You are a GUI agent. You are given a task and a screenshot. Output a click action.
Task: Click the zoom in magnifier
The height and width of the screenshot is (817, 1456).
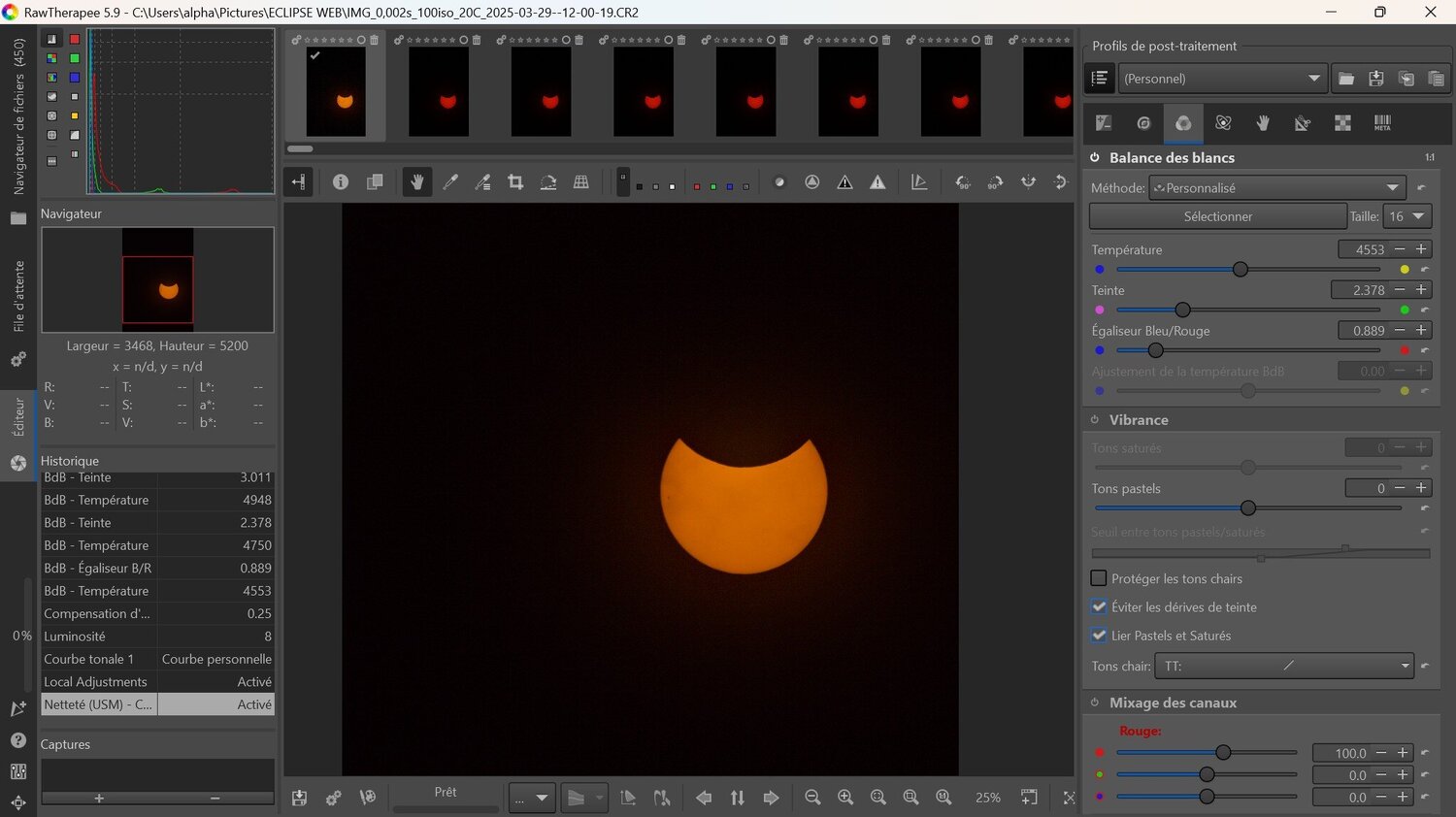[x=845, y=798]
